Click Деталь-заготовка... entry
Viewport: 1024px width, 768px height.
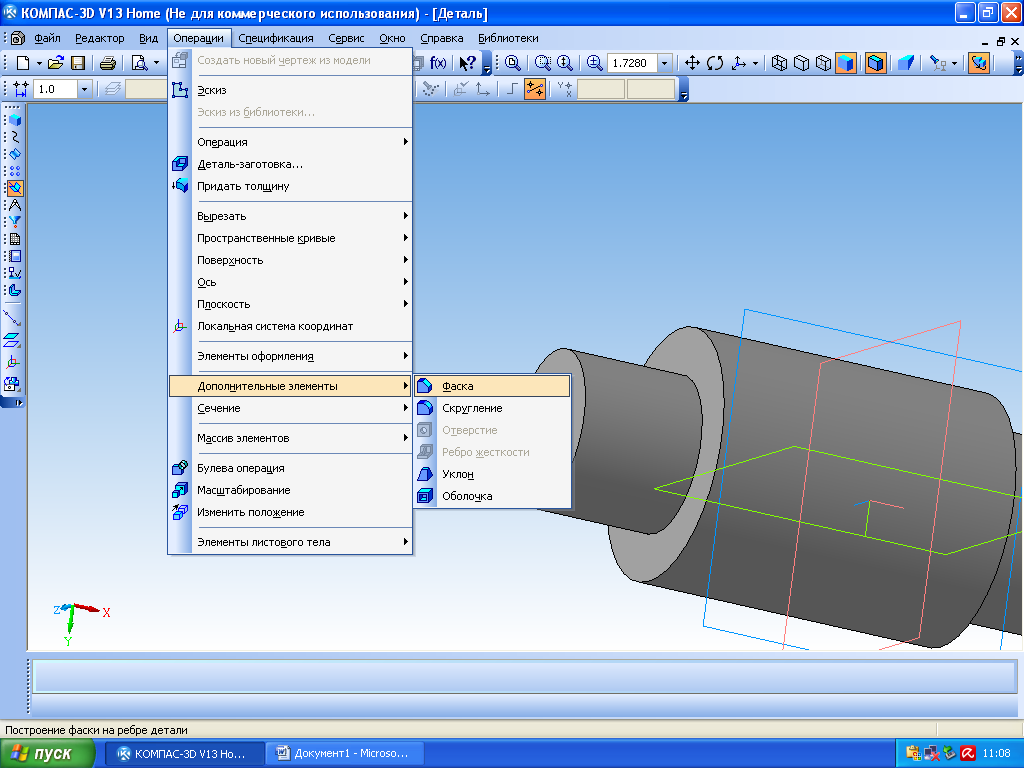click(x=291, y=165)
